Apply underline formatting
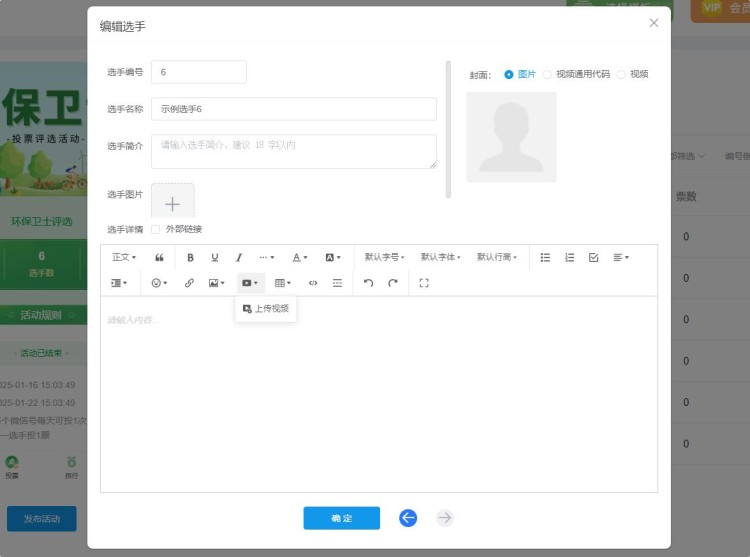 [214, 257]
